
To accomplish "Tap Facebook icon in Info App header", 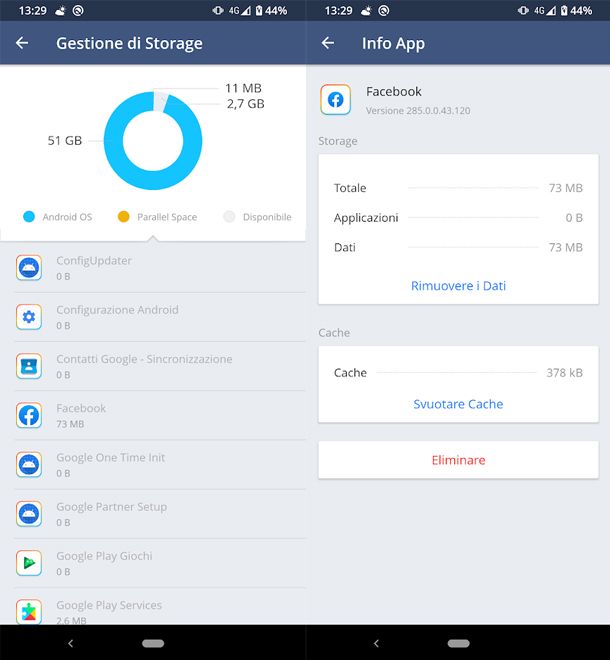I will [336, 100].
